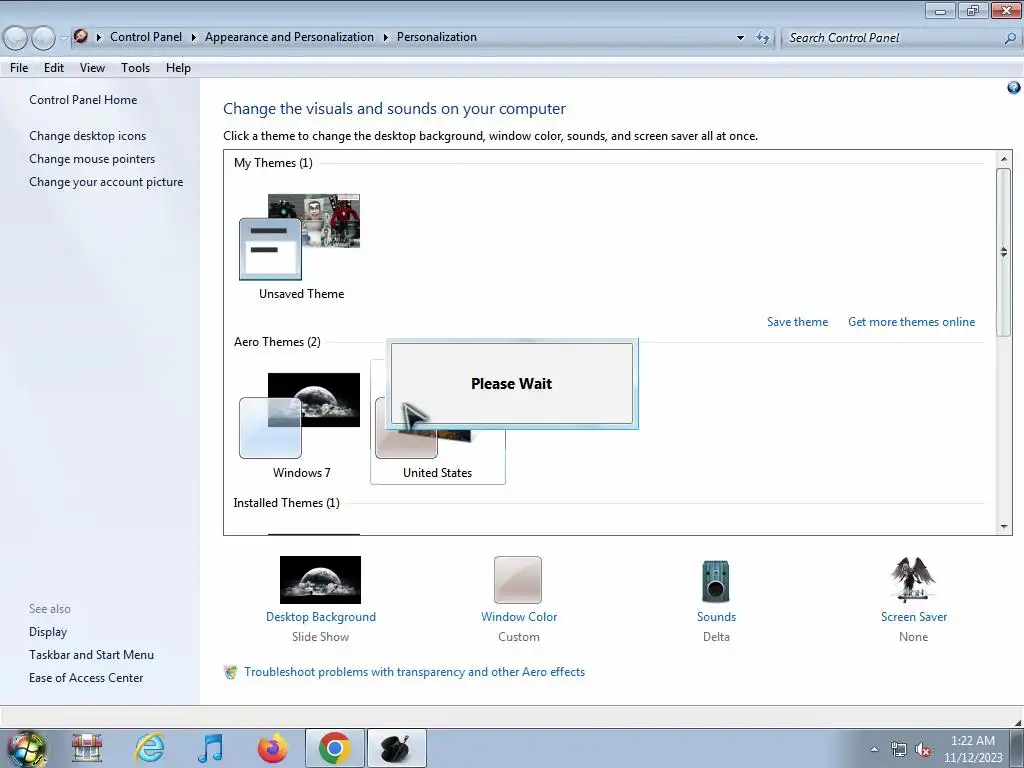
Task: Click the Desktop Background text link
Action: tap(321, 617)
